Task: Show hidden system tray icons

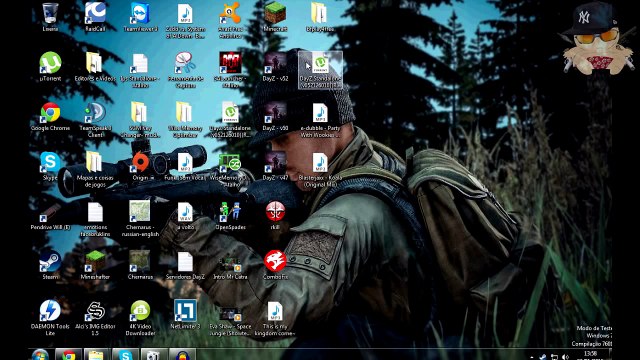Action: (532, 357)
